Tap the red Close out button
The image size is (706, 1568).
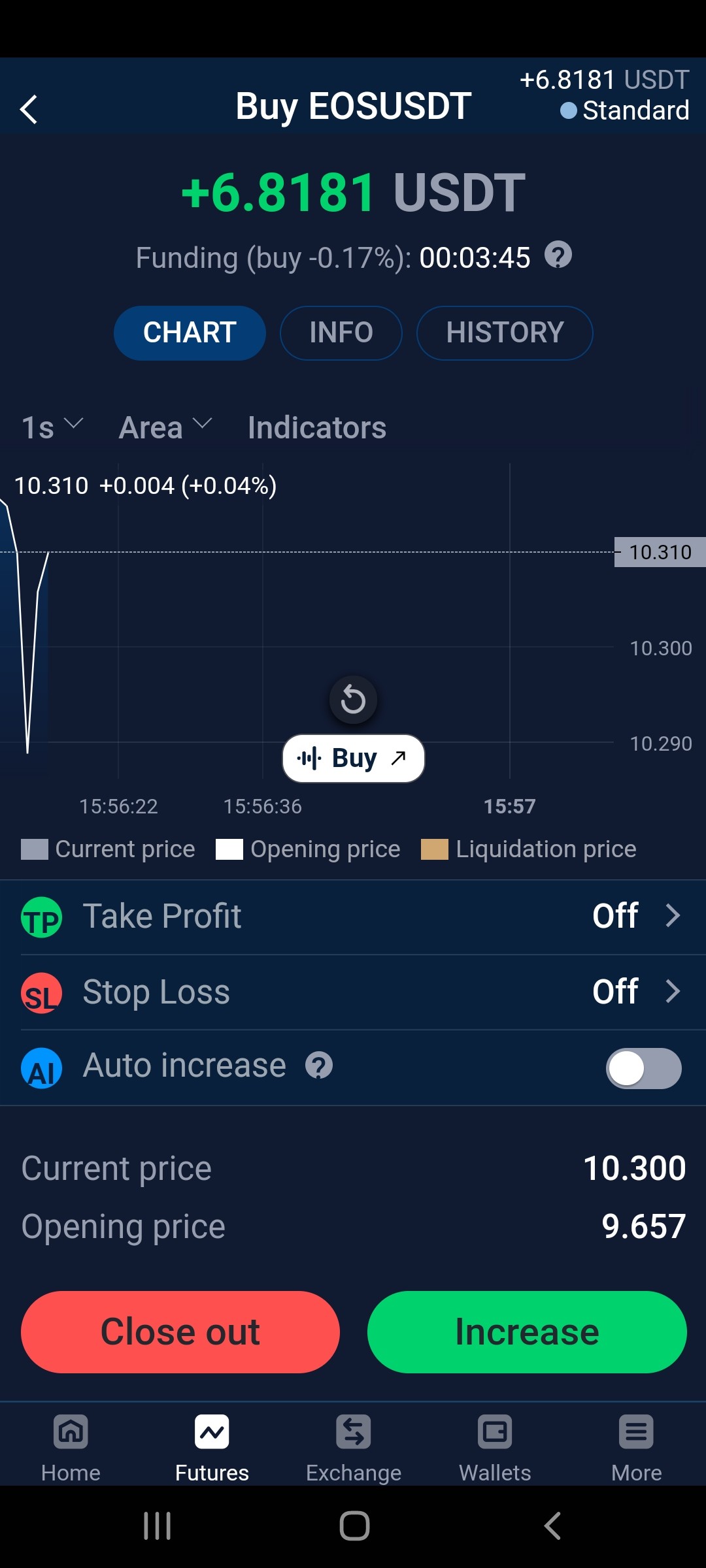[x=180, y=1332]
